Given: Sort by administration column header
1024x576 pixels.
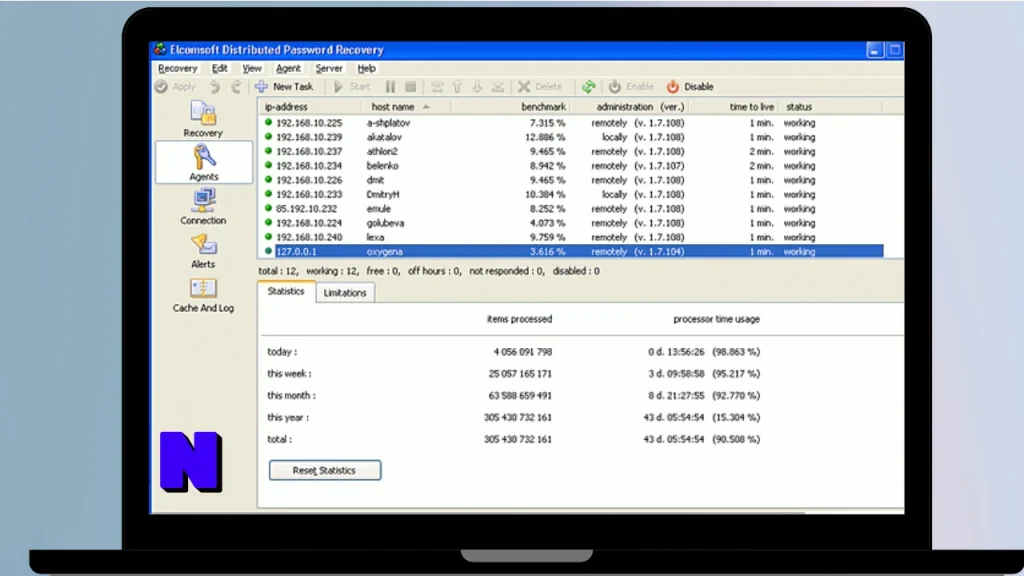Looking at the screenshot, I should pos(630,106).
